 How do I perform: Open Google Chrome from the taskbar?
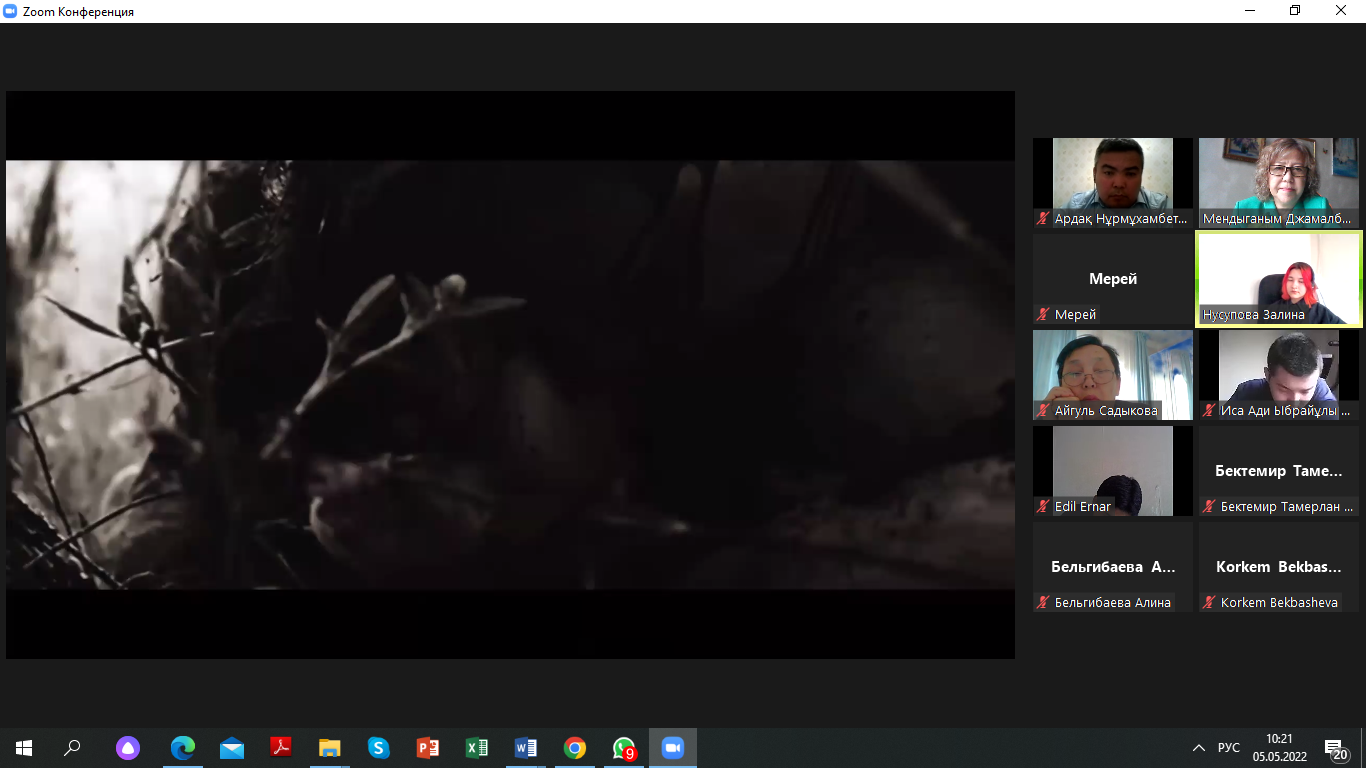[x=574, y=748]
